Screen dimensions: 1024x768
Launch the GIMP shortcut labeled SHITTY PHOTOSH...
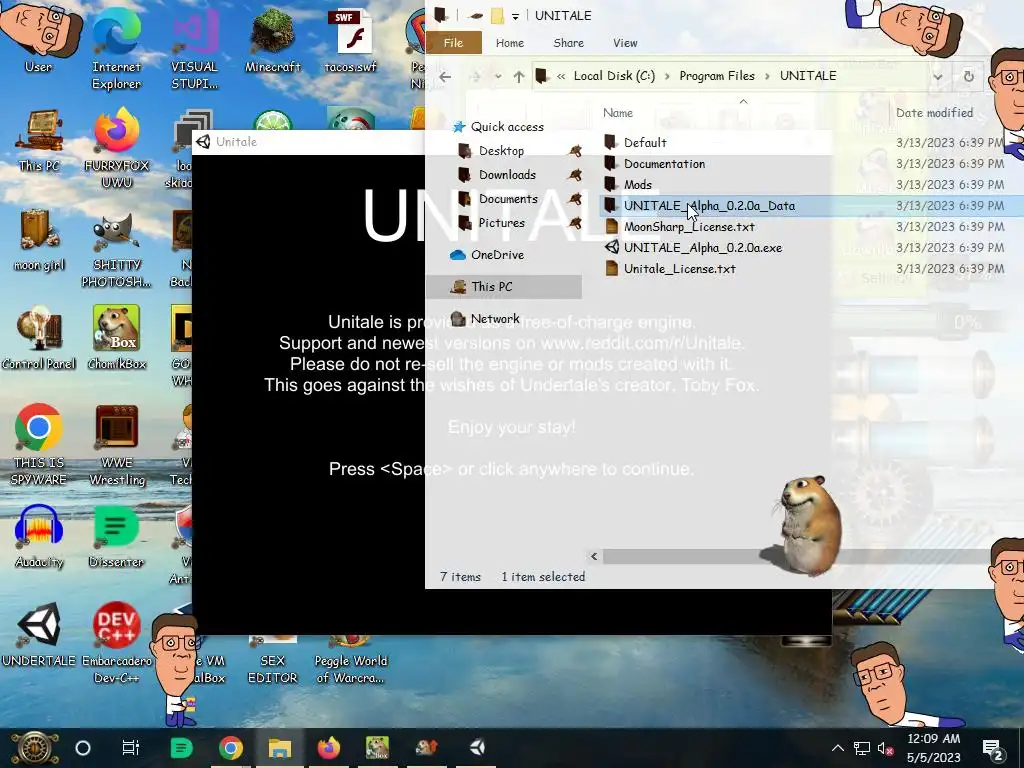point(116,249)
